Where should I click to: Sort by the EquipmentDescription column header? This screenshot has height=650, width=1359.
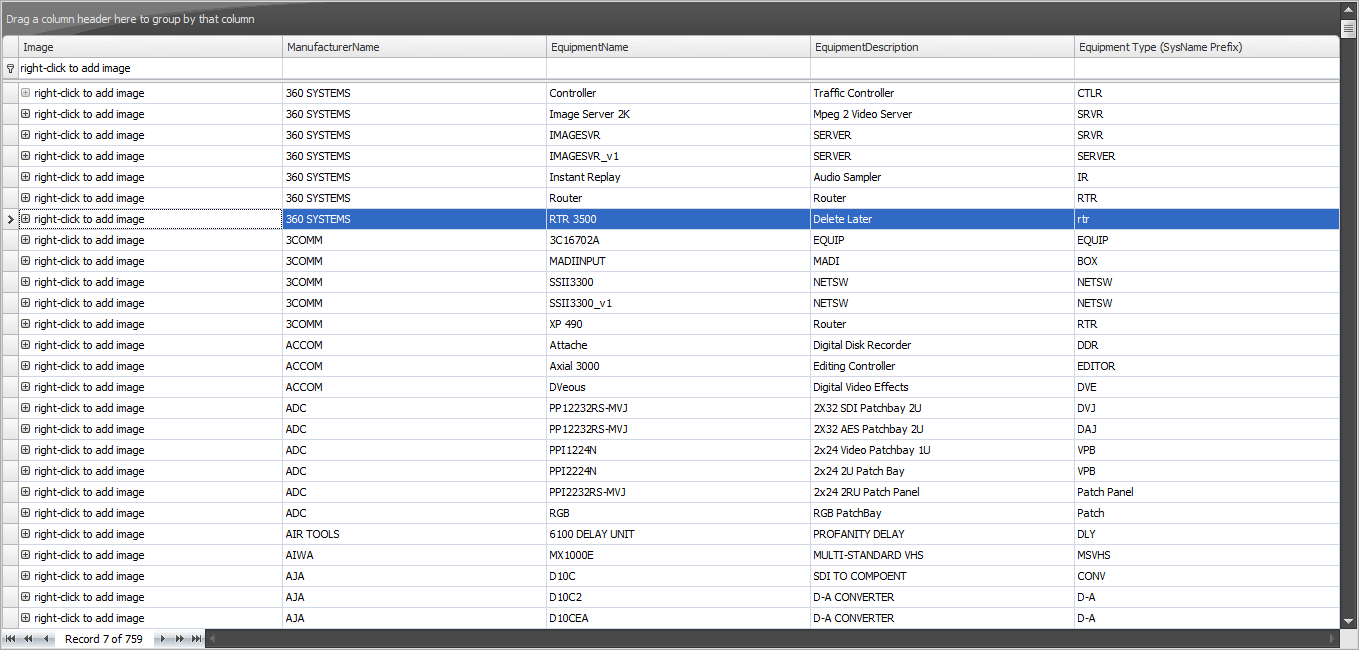[942, 47]
